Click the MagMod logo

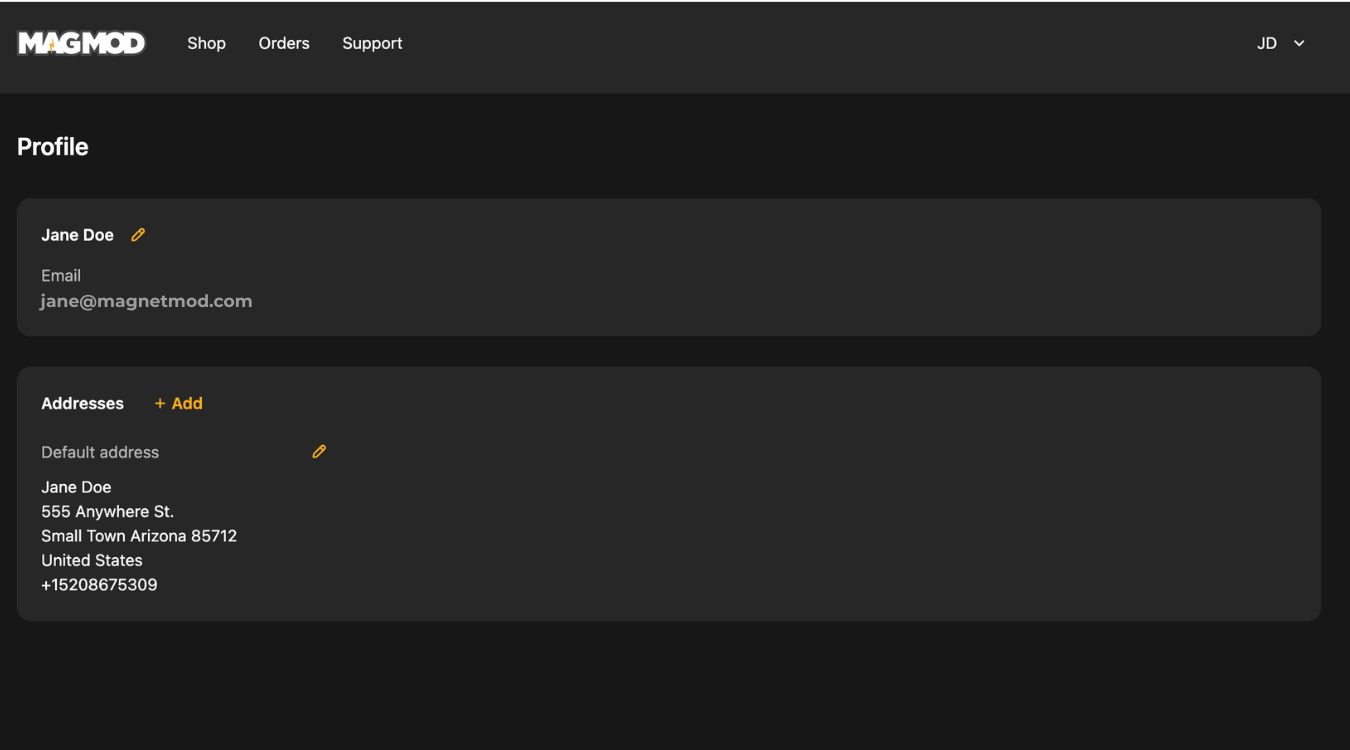81,43
